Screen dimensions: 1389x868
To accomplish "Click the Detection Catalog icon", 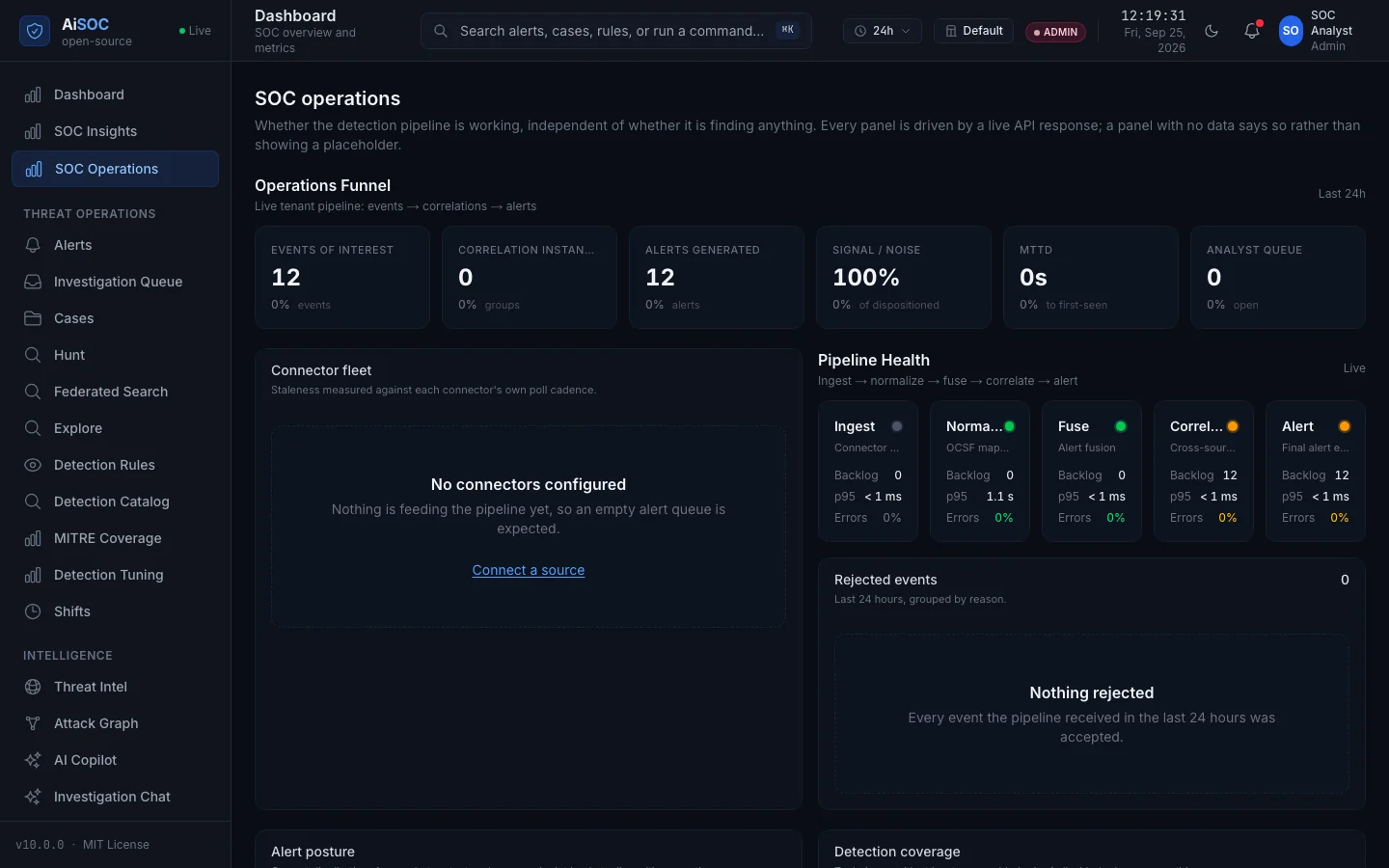I will point(33,502).
